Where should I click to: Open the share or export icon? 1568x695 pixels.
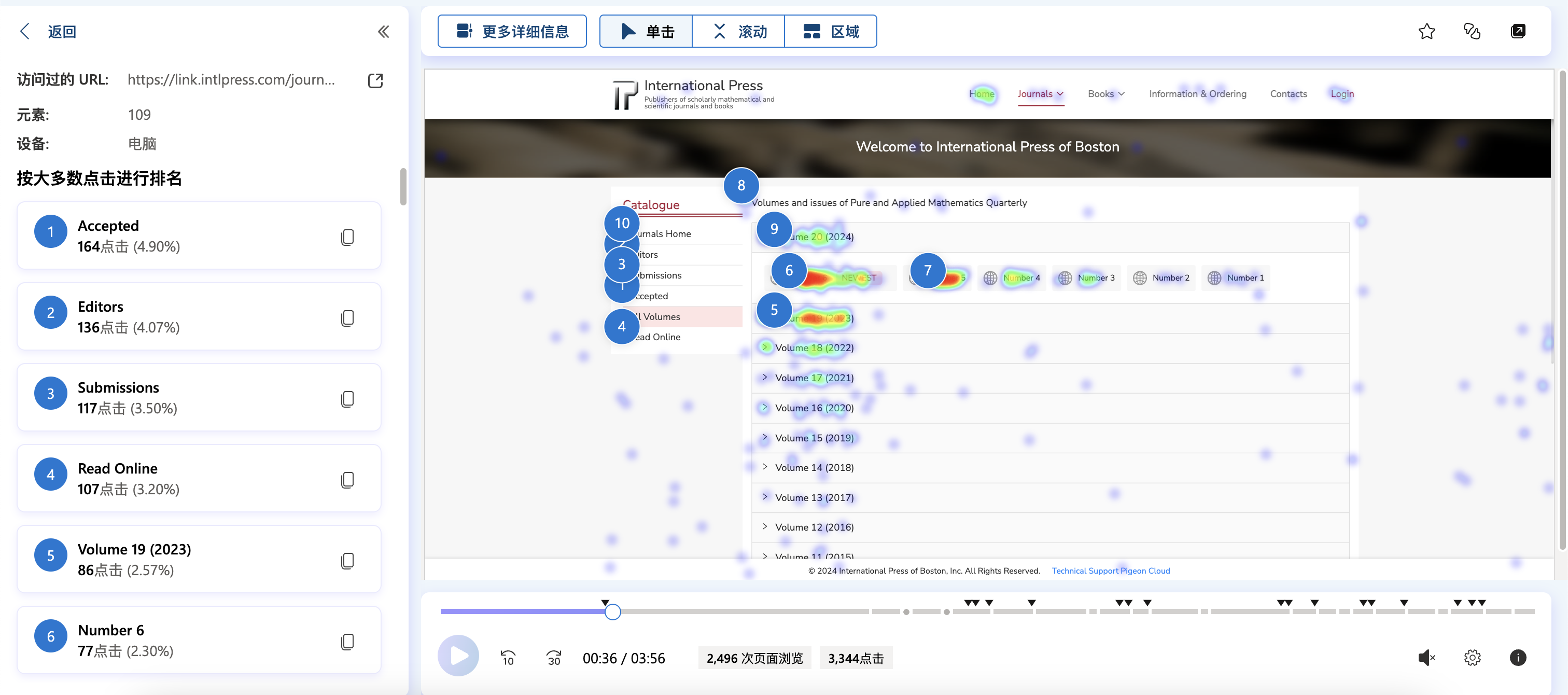(1518, 31)
